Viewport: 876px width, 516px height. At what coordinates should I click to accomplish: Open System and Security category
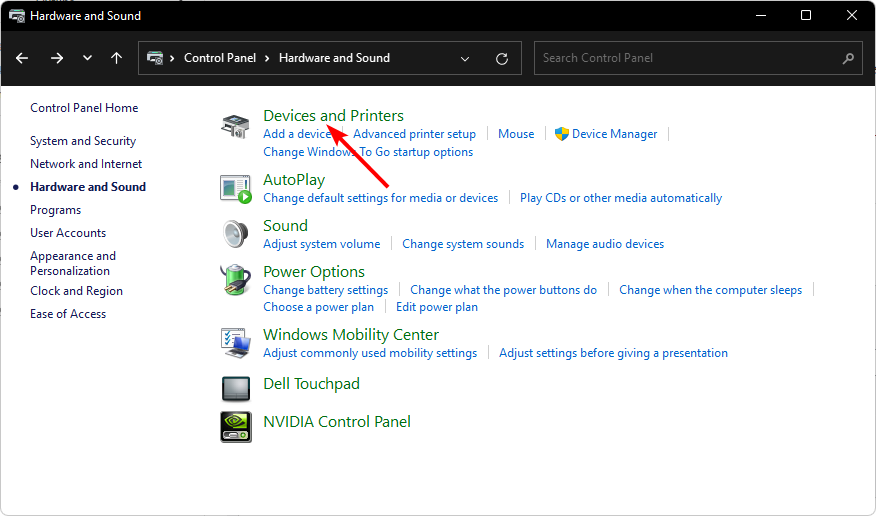83,141
